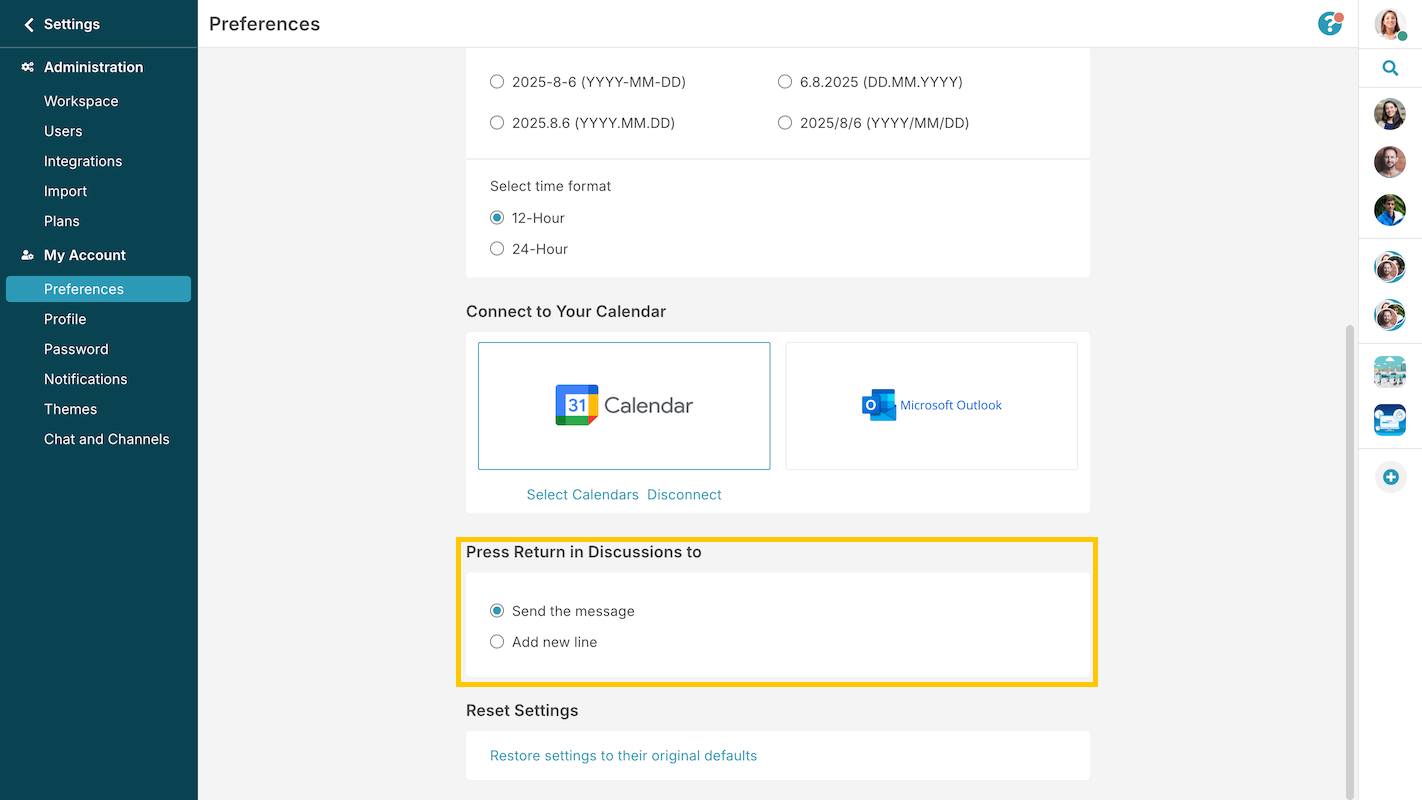This screenshot has height=800, width=1422.
Task: Open the help icon in the top bar
Action: pyautogui.click(x=1330, y=23)
